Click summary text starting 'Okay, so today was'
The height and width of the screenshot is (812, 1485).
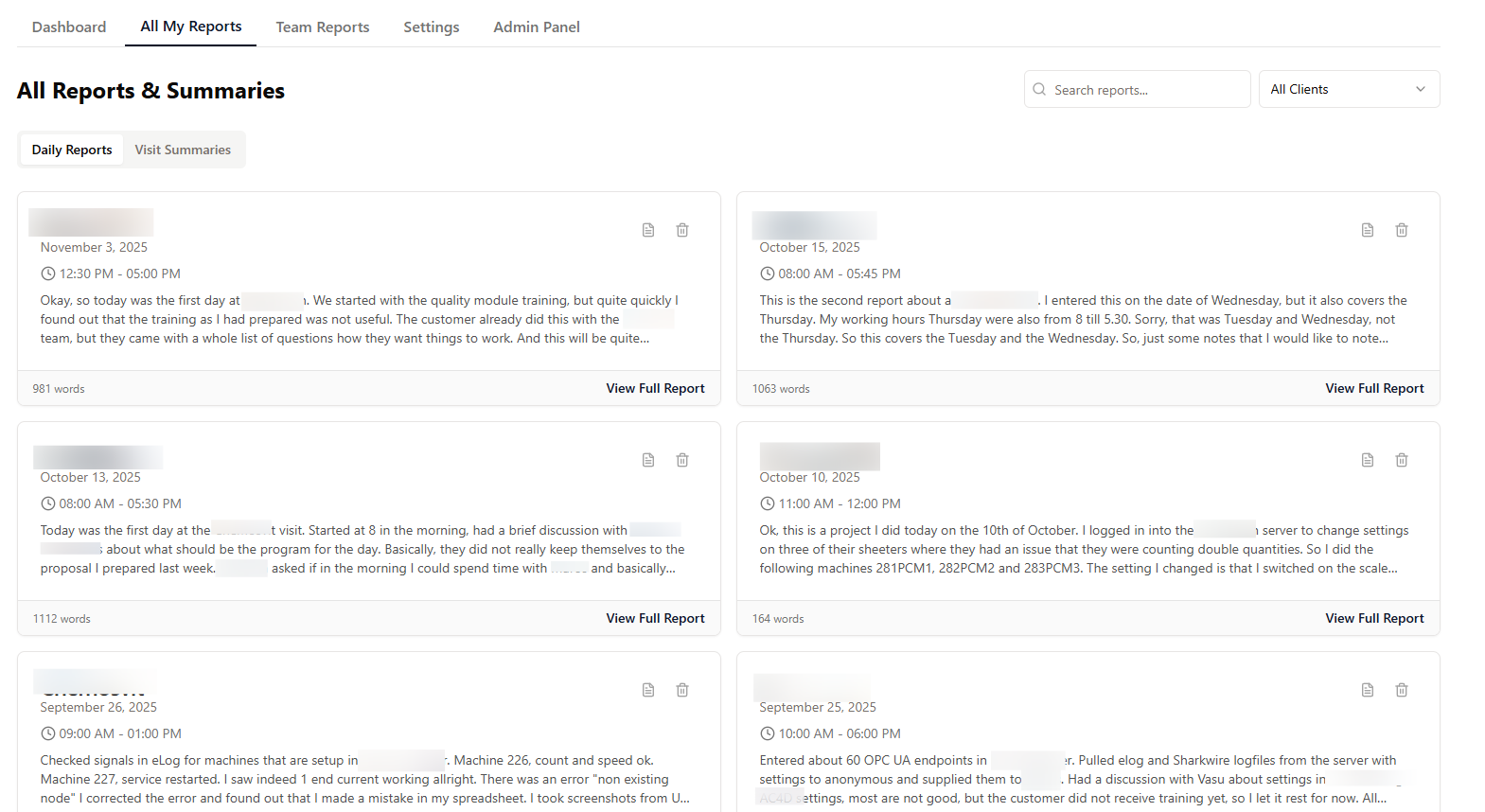pyautogui.click(x=360, y=319)
